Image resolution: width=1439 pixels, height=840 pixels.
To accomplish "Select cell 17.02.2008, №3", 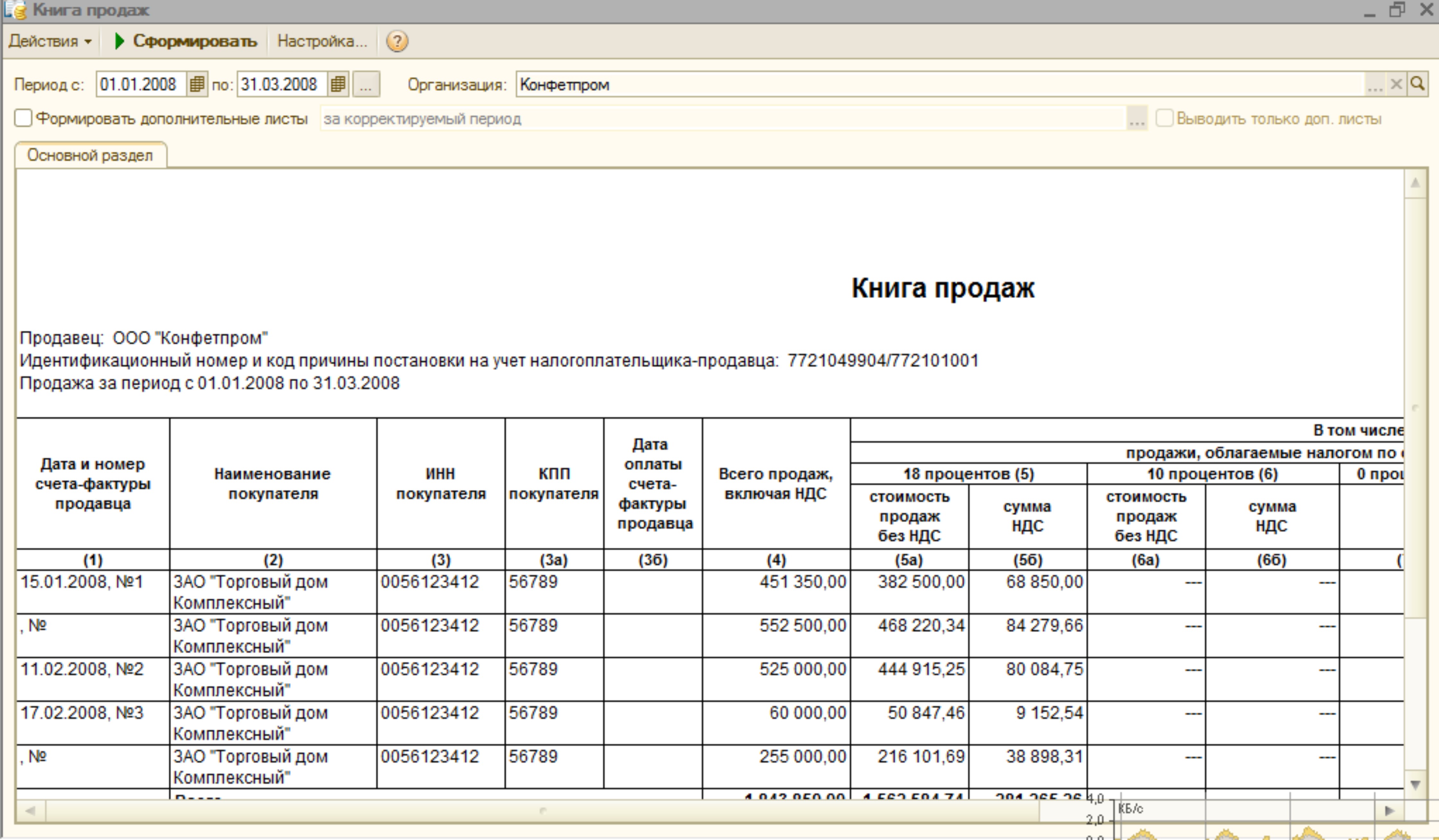I will [x=93, y=723].
